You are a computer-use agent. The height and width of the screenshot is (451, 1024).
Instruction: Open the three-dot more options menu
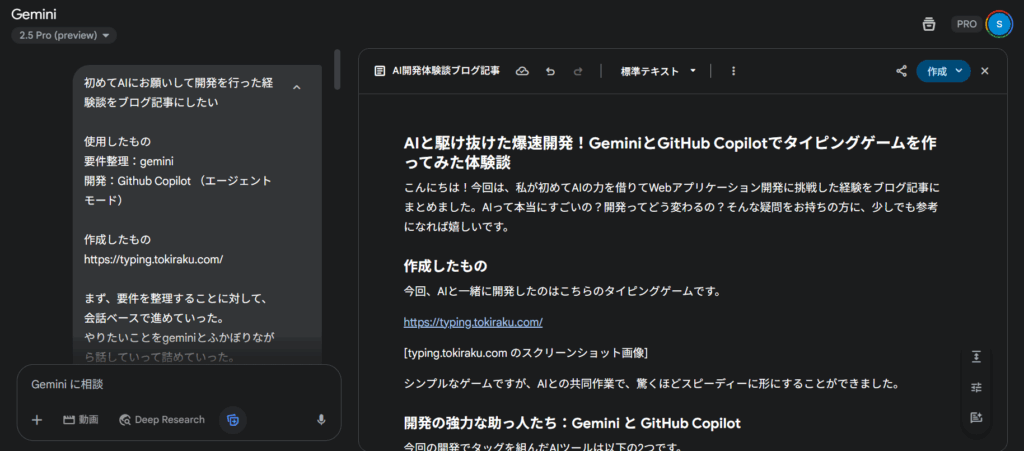click(734, 71)
